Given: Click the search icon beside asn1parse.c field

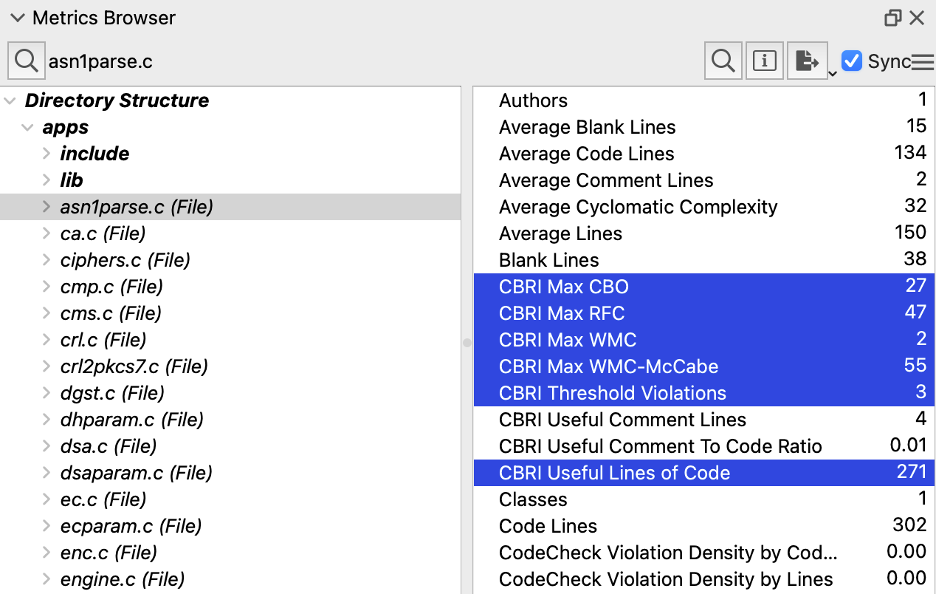Looking at the screenshot, I should [26, 60].
